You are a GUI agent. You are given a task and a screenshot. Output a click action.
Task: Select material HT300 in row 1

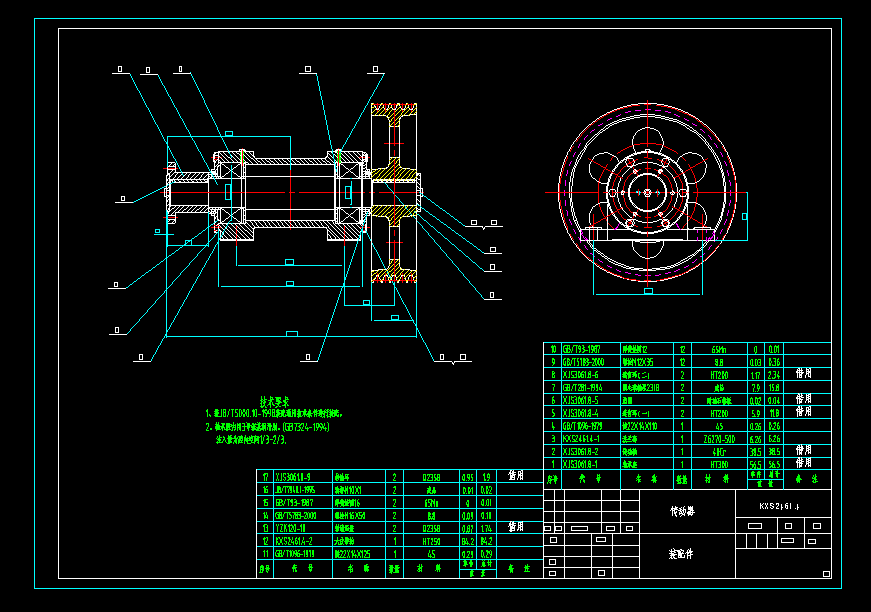(x=719, y=465)
